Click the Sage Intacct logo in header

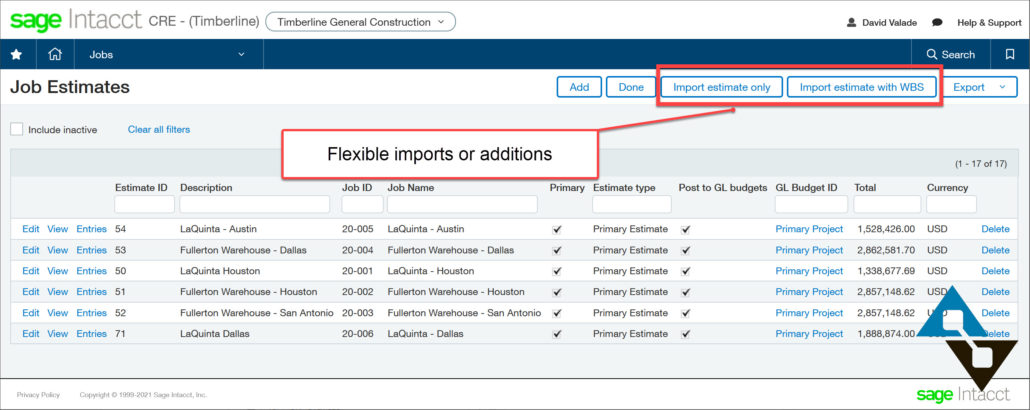click(76, 22)
